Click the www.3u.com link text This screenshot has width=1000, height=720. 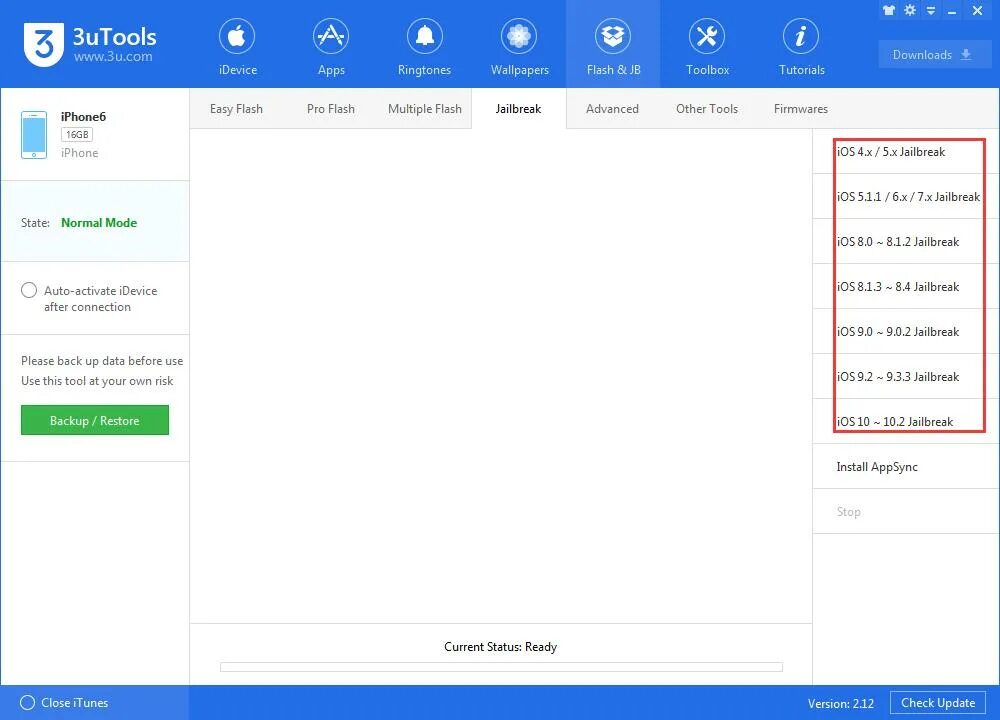pos(113,56)
